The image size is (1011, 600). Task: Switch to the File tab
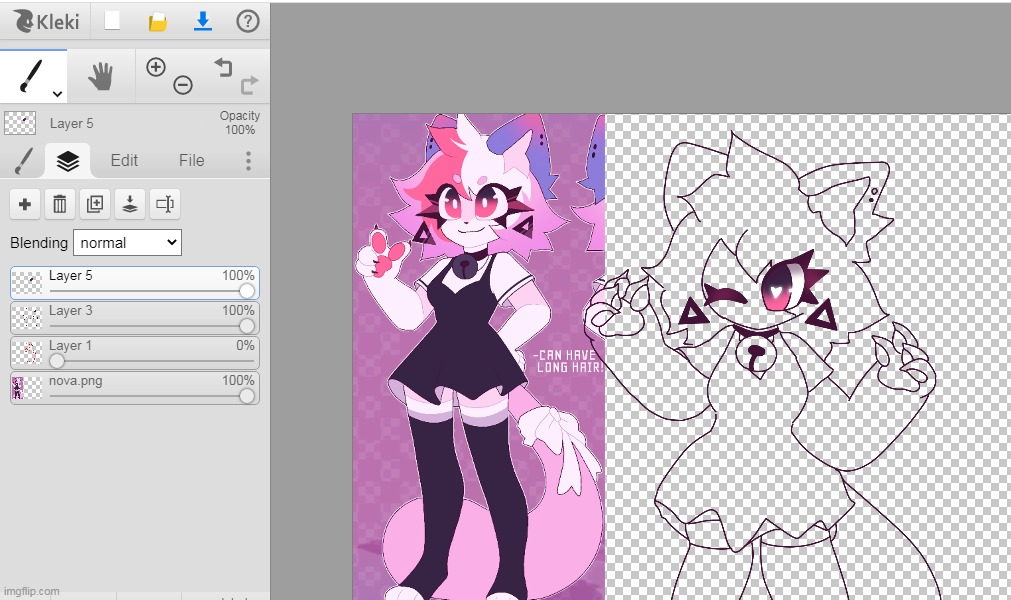tap(191, 161)
